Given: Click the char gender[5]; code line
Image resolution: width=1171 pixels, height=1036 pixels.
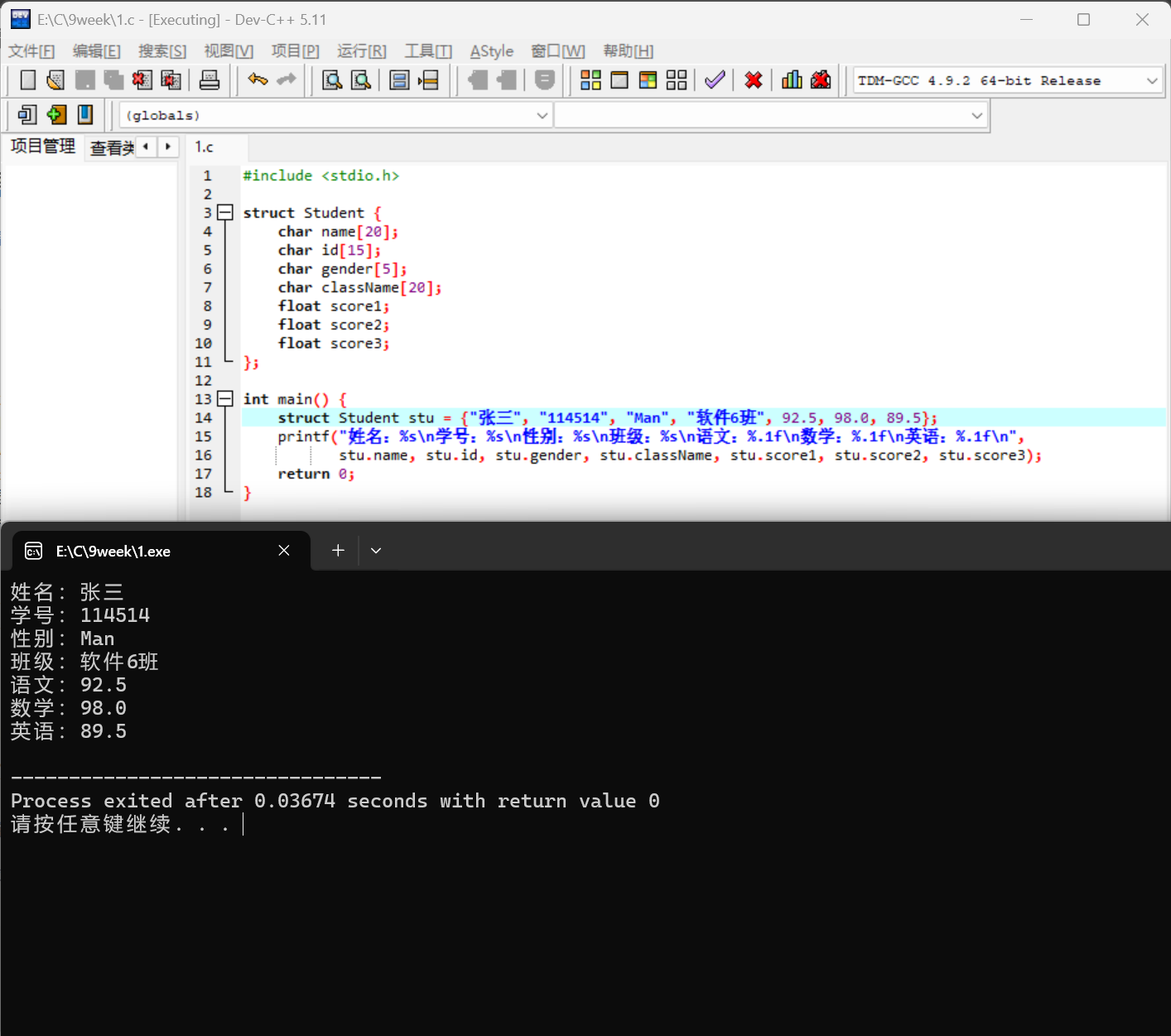Looking at the screenshot, I should tap(343, 269).
